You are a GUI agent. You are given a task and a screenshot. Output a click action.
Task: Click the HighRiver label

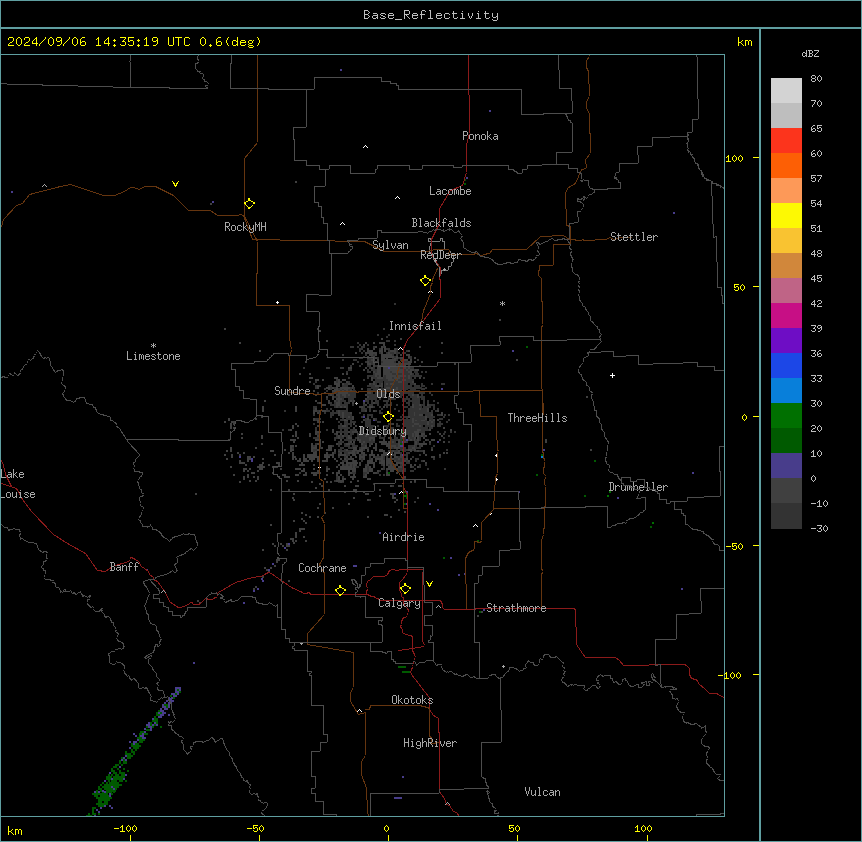[x=430, y=743]
